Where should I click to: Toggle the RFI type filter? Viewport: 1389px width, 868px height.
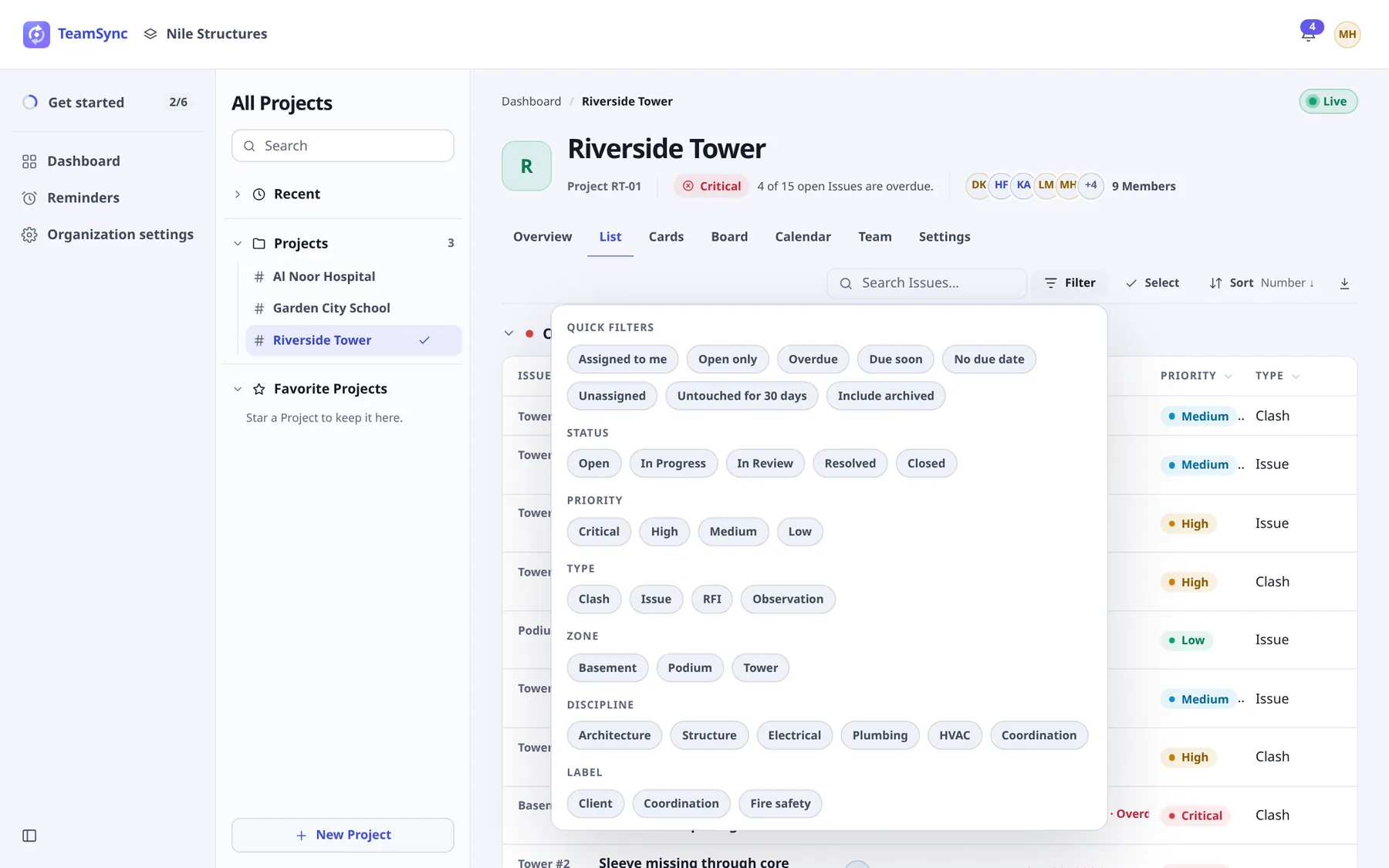click(x=711, y=599)
